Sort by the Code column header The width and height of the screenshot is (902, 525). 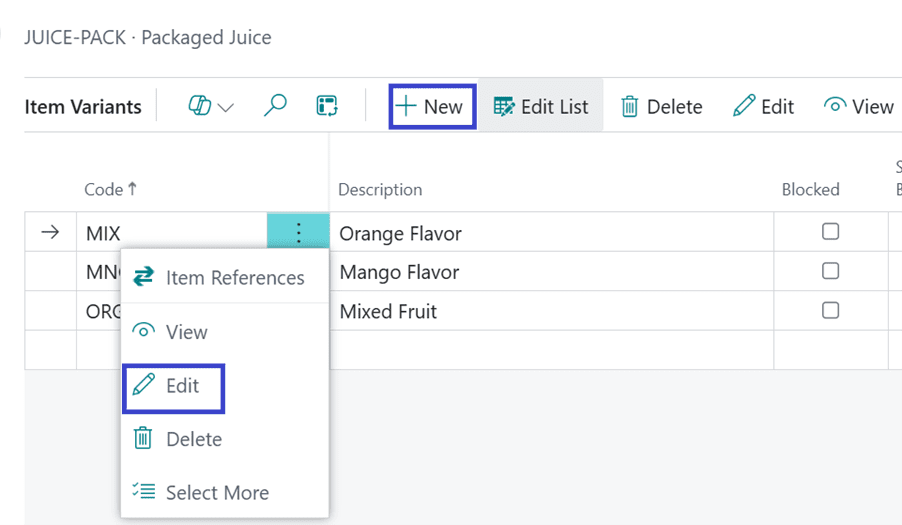tap(103, 189)
